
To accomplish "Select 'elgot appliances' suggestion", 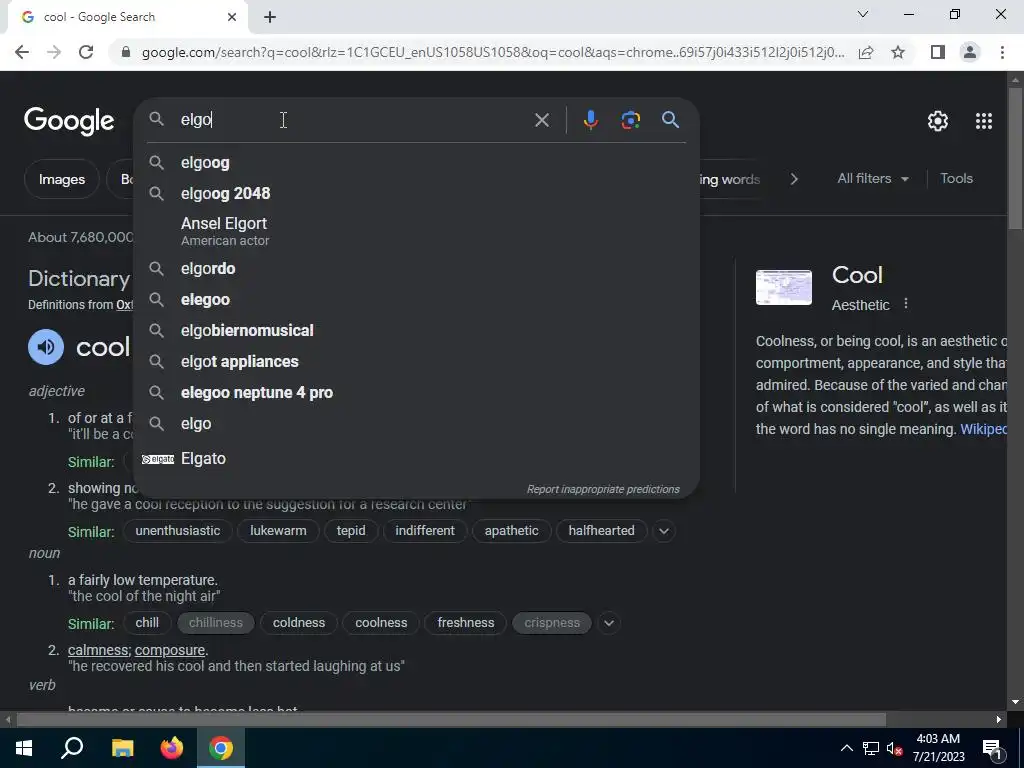I will click(417, 362).
